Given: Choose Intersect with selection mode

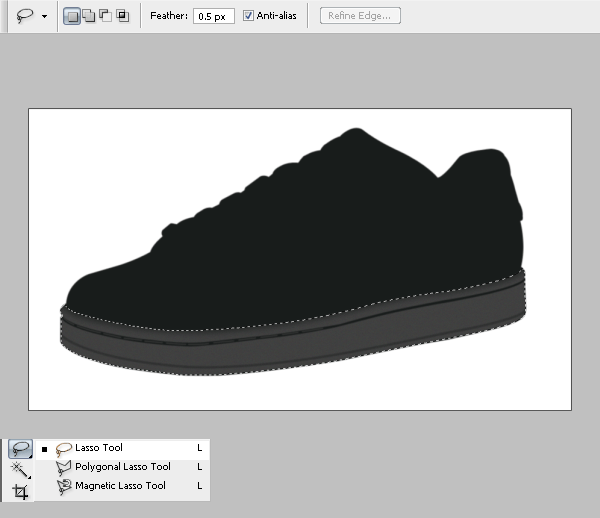Looking at the screenshot, I should [x=122, y=16].
